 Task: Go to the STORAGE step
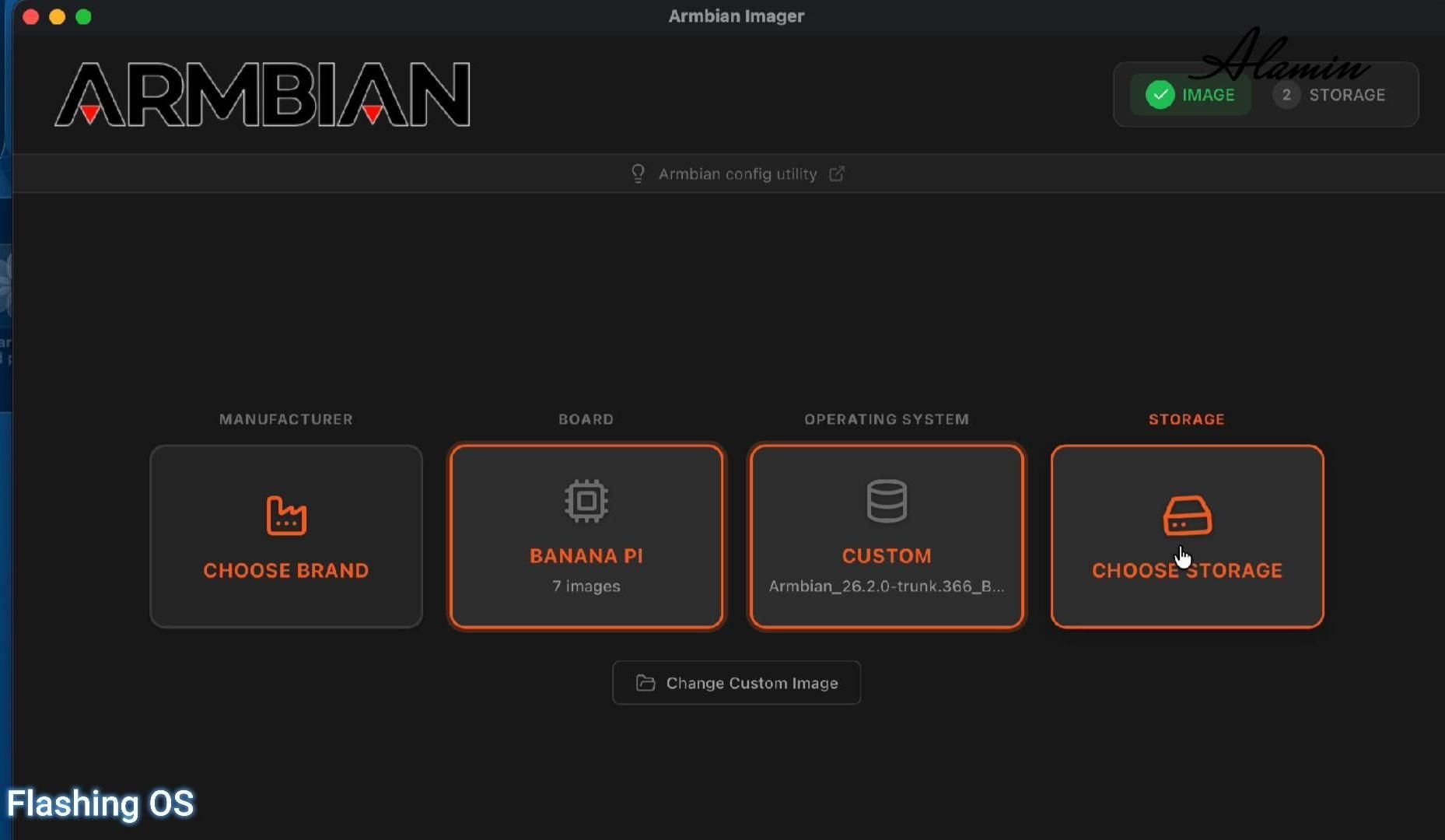1330,95
